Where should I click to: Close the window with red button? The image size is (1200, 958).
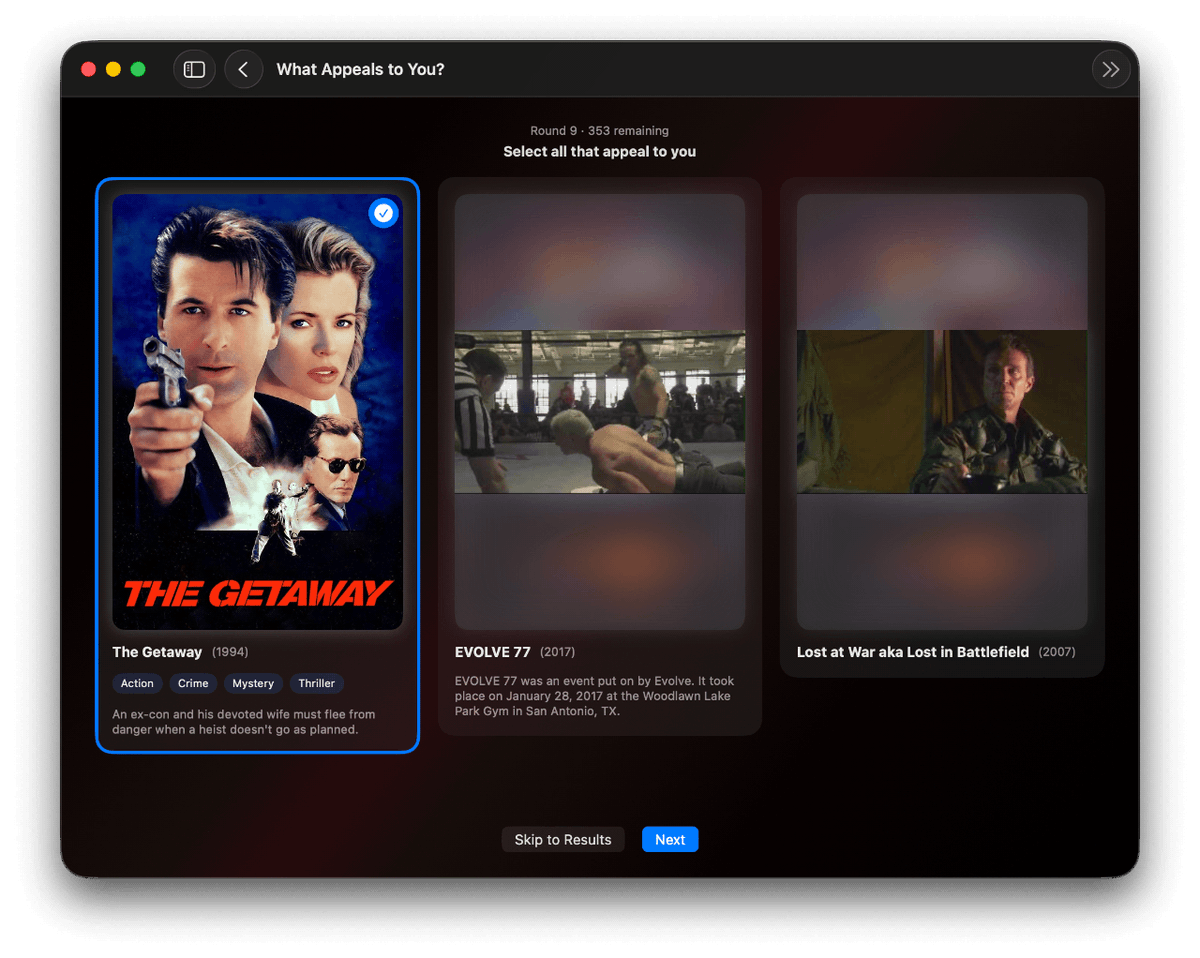(x=88, y=69)
